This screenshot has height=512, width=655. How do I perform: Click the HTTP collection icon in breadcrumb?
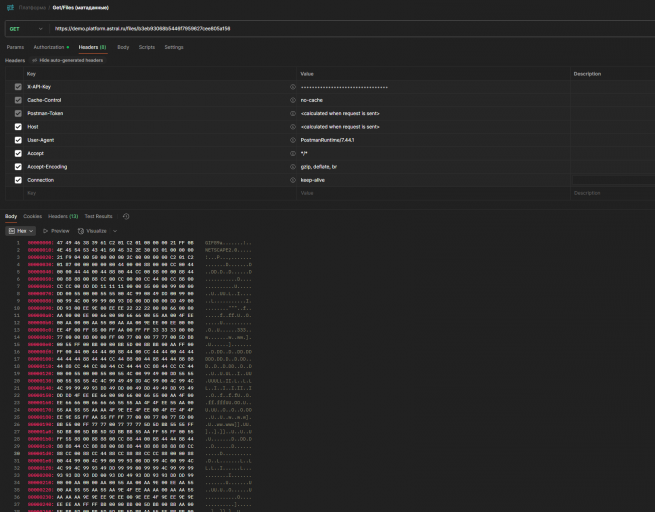(10, 8)
